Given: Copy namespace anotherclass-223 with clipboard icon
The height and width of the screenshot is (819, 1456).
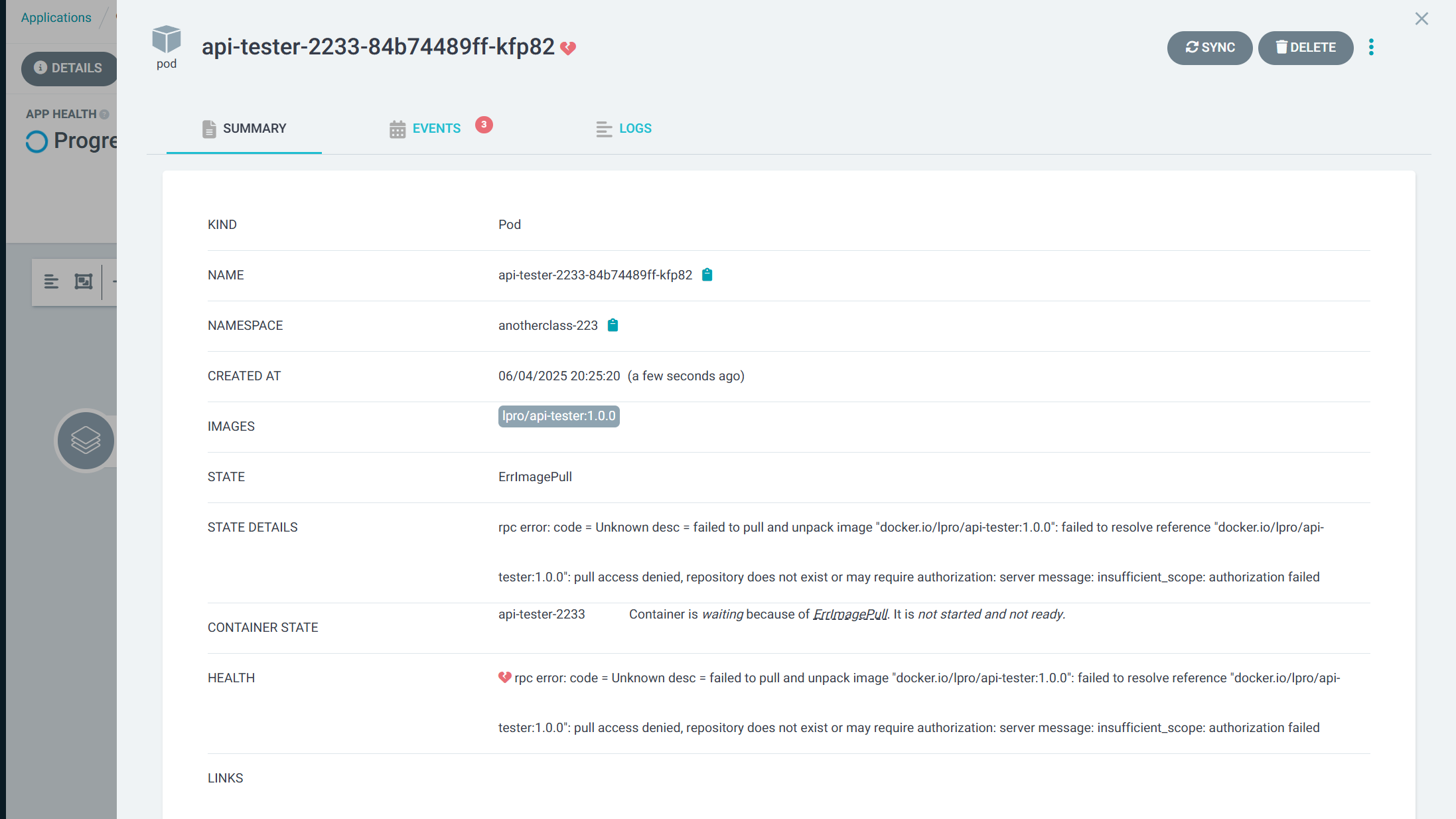Looking at the screenshot, I should point(613,325).
